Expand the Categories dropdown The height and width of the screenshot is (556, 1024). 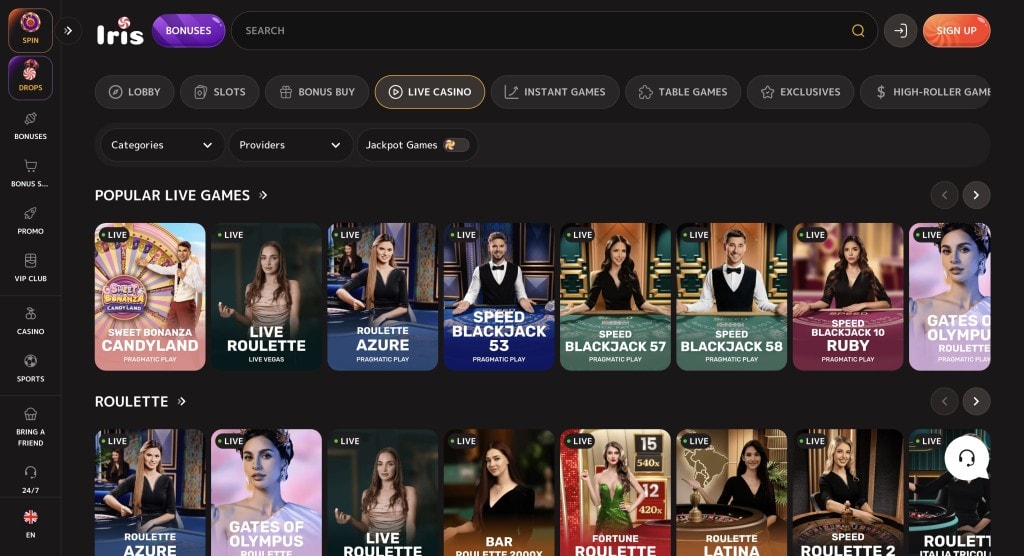162,145
